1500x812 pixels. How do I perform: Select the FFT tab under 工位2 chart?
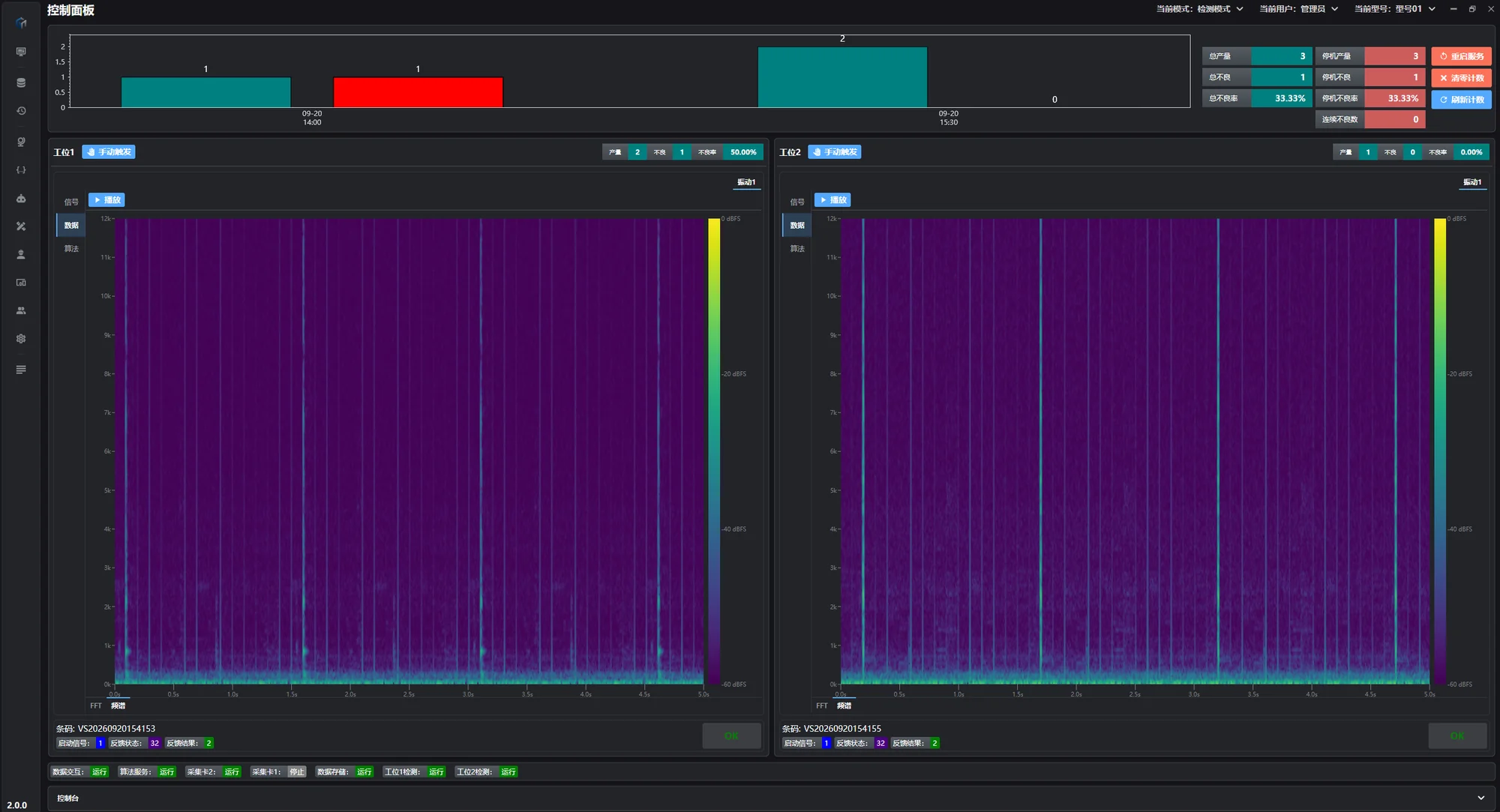coord(822,706)
